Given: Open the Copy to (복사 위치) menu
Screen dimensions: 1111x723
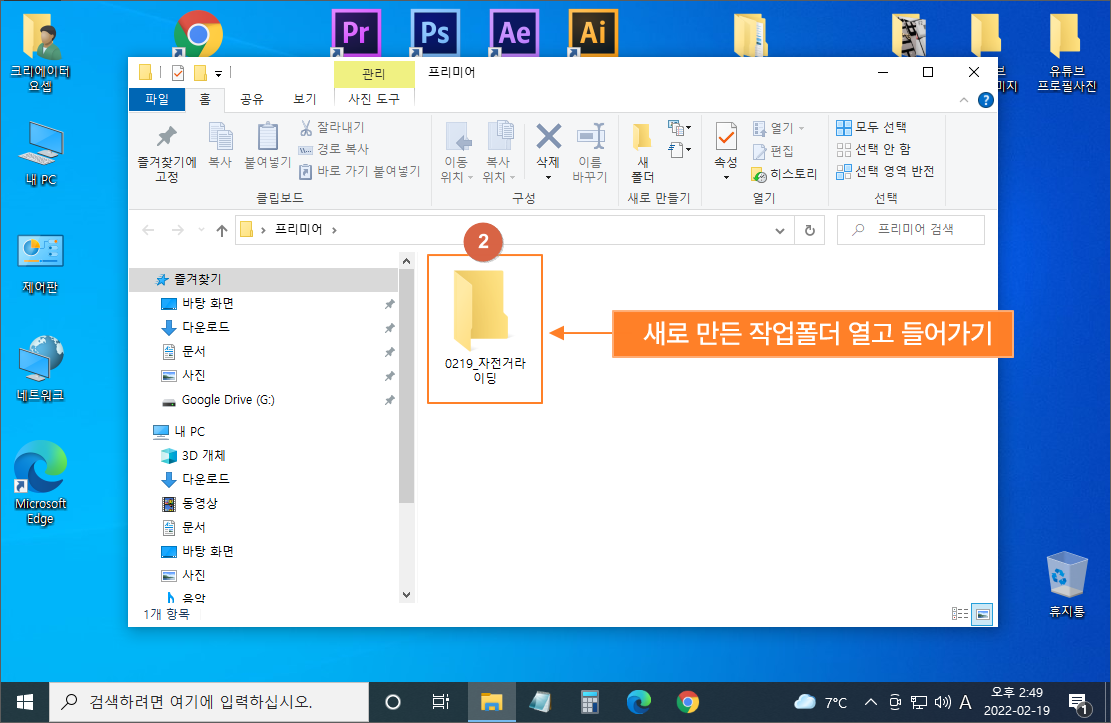Looking at the screenshot, I should [499, 153].
